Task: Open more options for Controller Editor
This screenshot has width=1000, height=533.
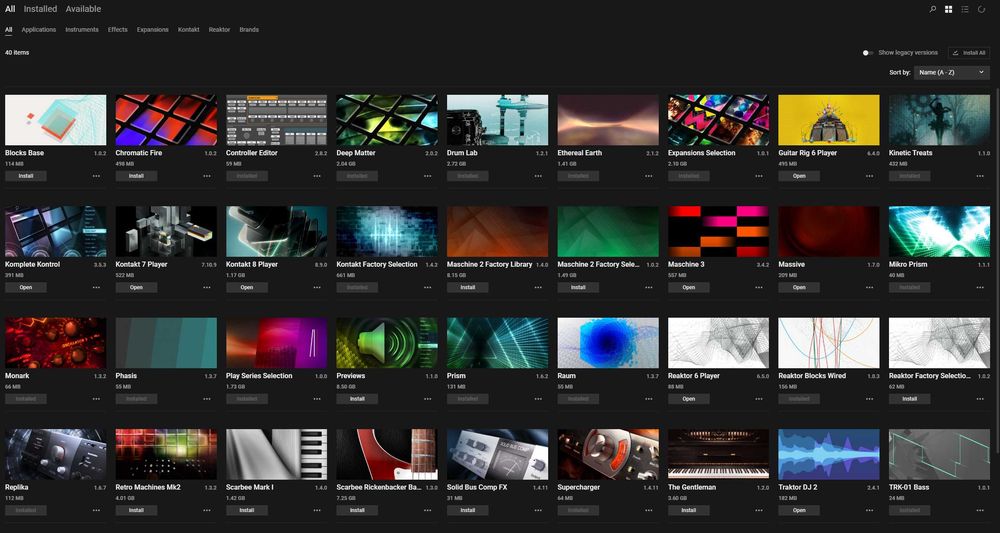Action: (317, 176)
